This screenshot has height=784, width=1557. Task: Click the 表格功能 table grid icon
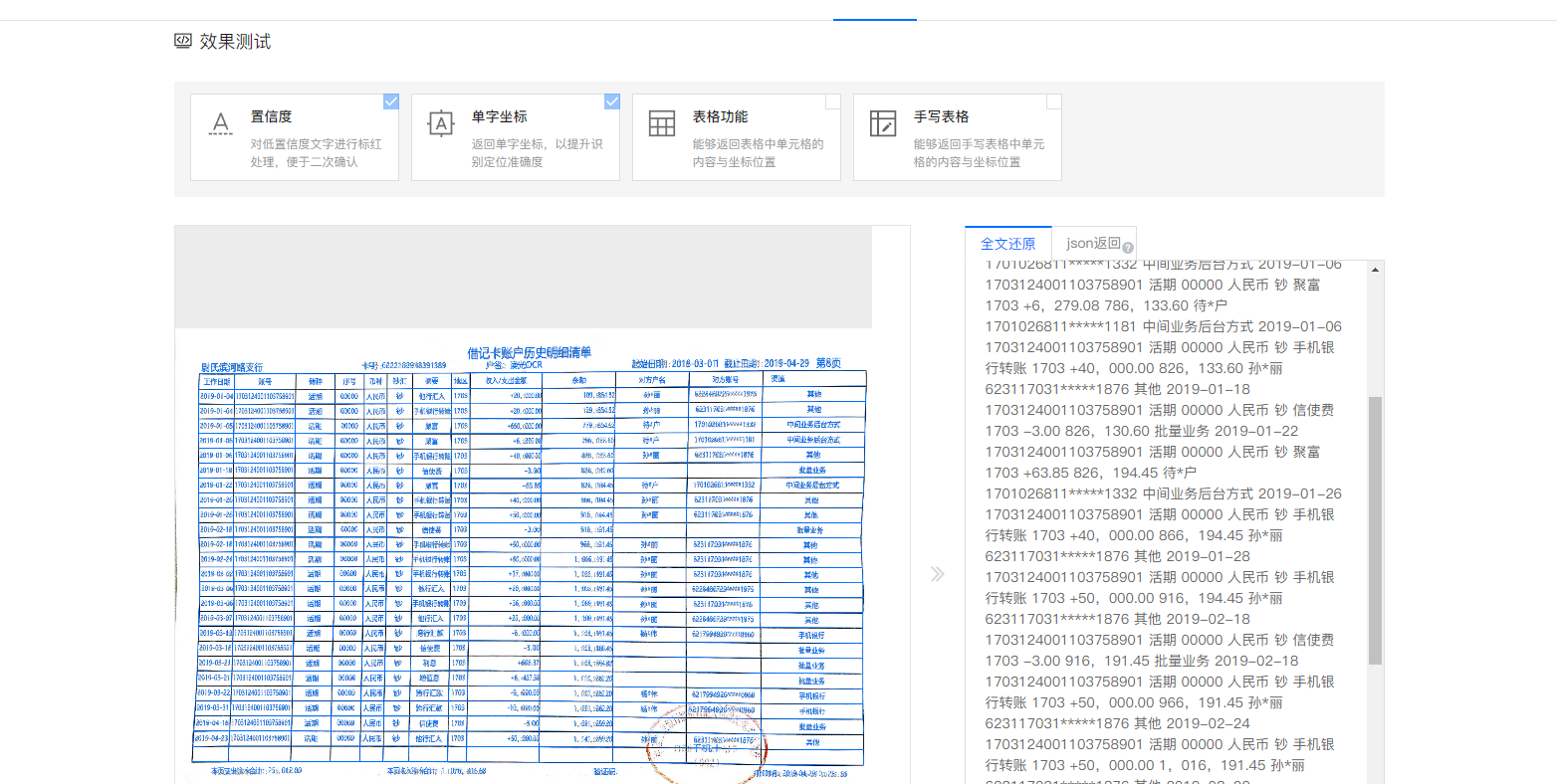662,123
